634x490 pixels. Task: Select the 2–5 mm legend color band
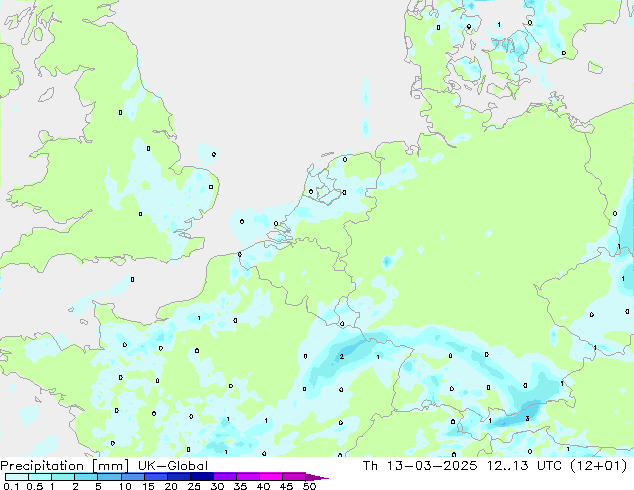pyautogui.click(x=86, y=477)
